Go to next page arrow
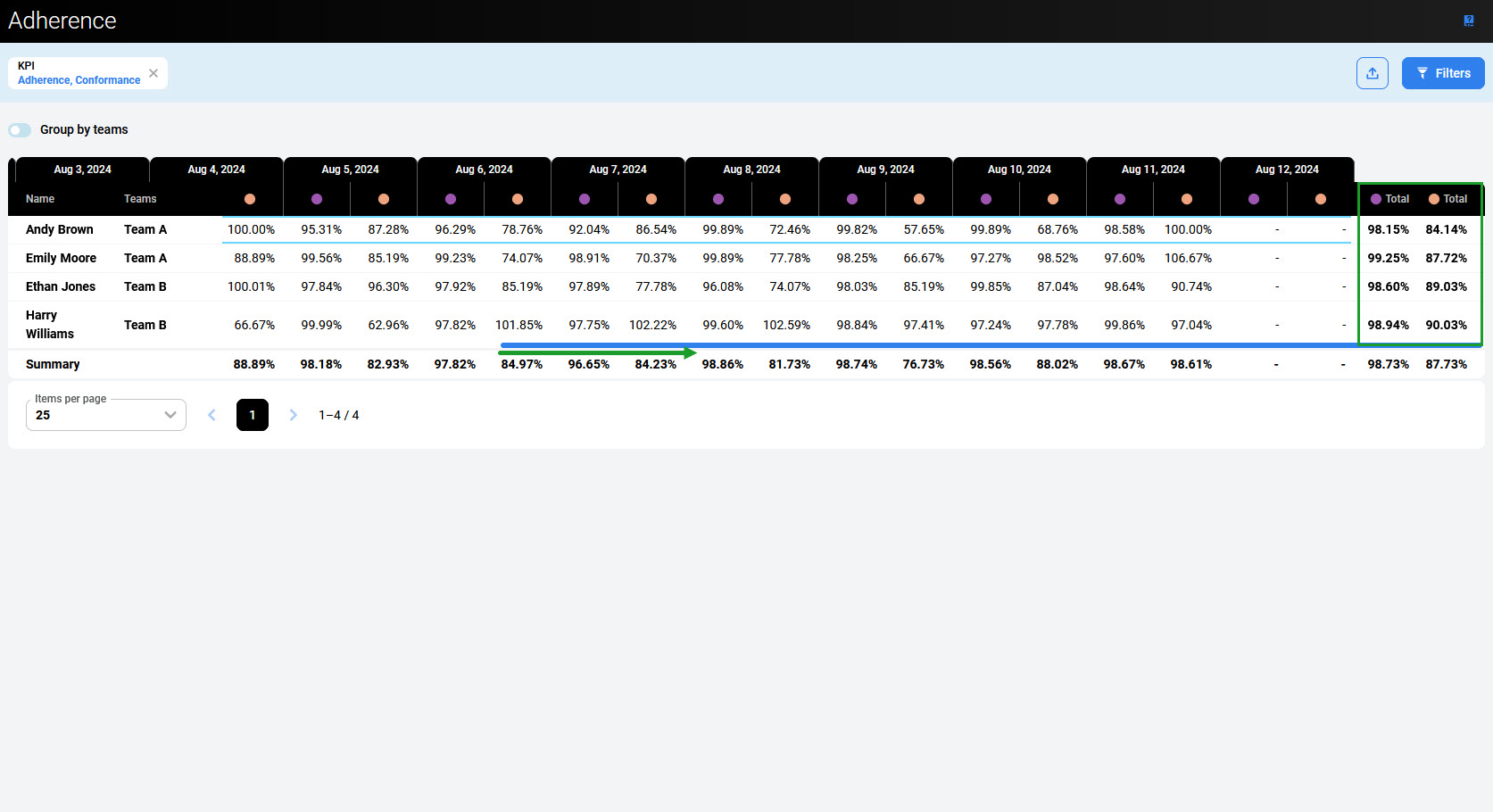This screenshot has height=812, width=1493. click(x=293, y=415)
